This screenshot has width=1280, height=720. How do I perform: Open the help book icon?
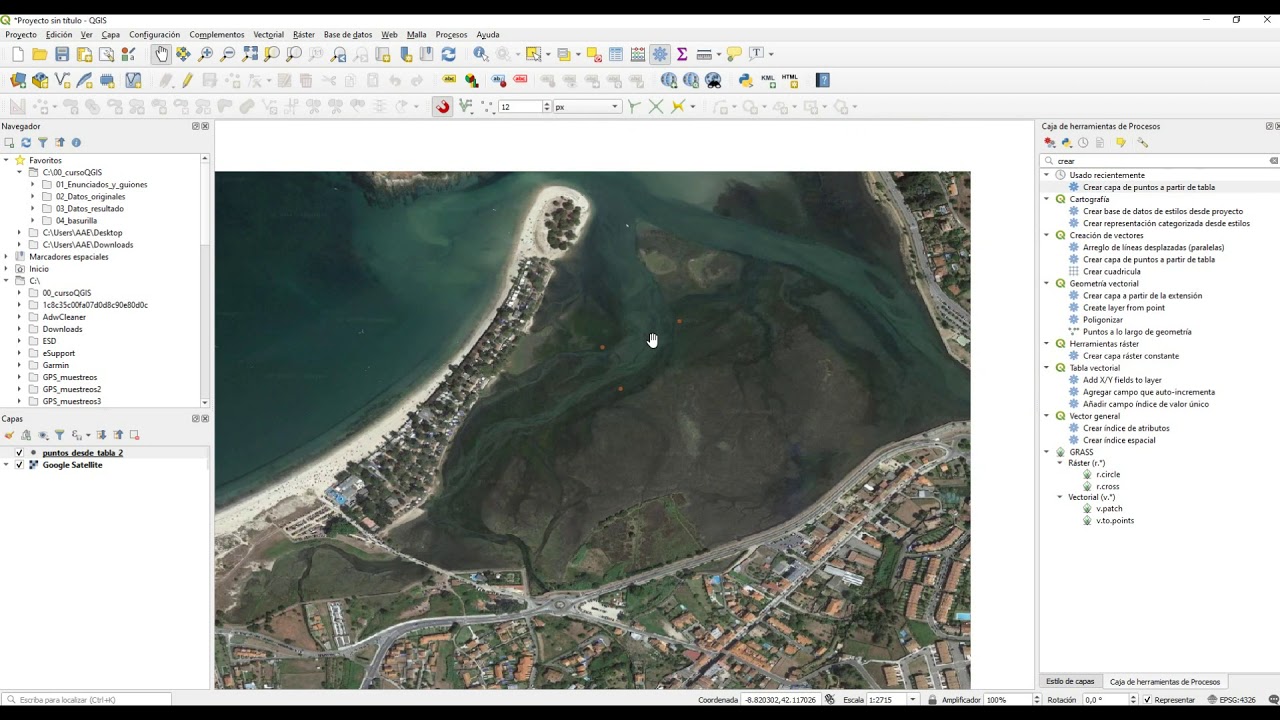click(823, 80)
